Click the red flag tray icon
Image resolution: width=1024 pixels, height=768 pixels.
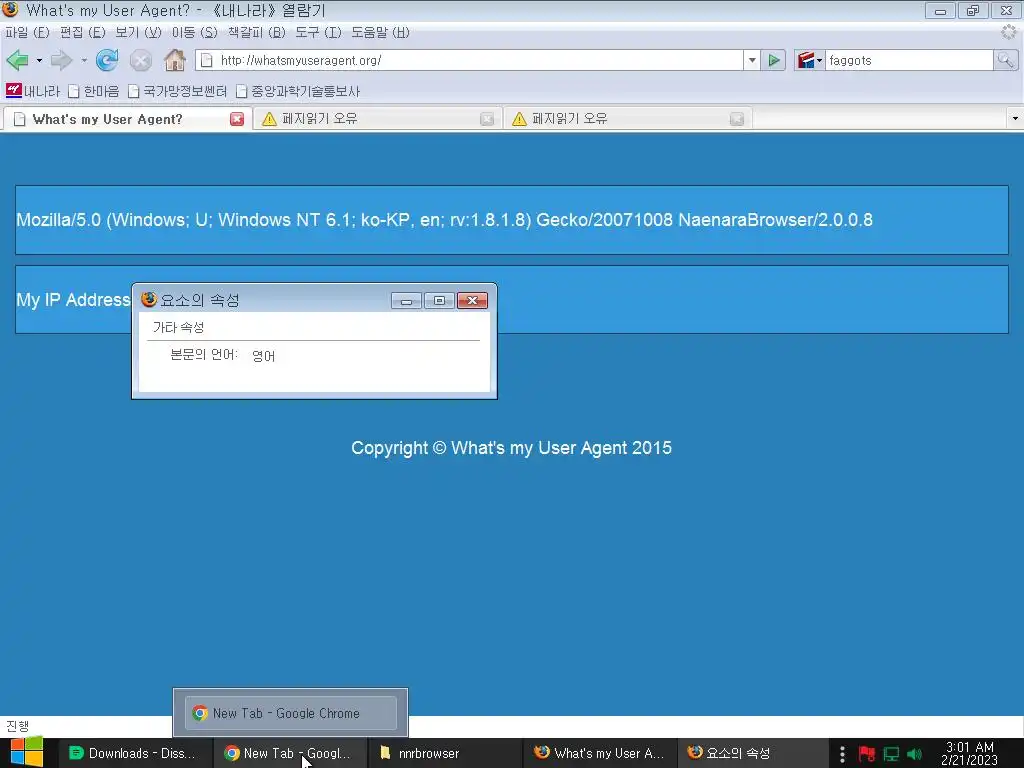click(867, 754)
